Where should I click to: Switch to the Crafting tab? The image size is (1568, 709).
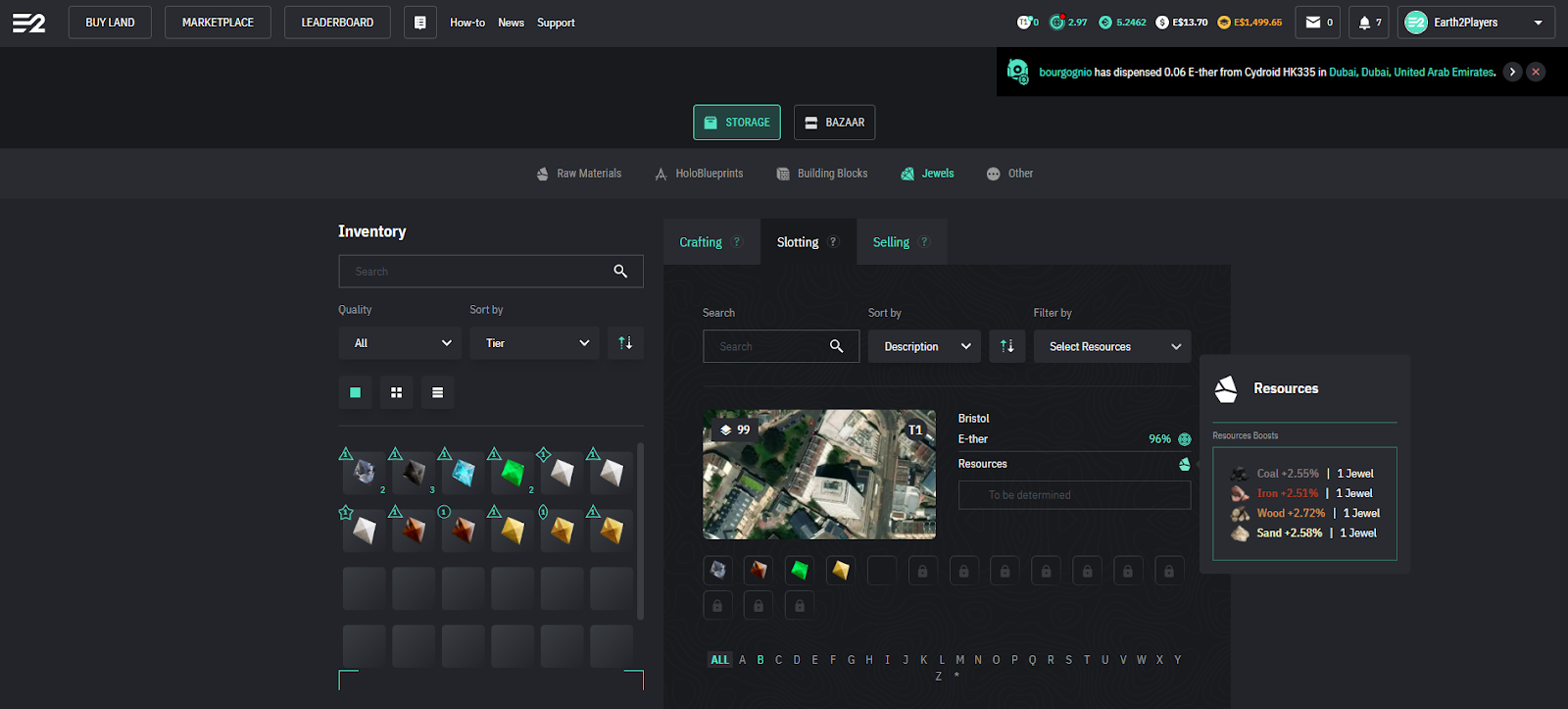pos(702,242)
